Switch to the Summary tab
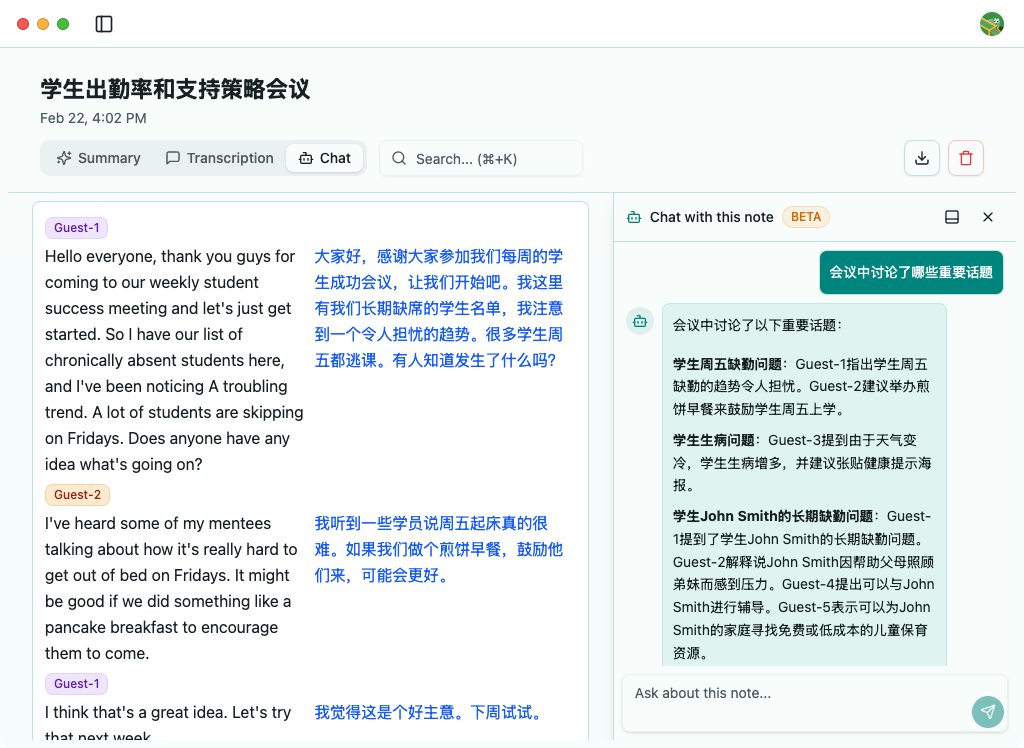 tap(99, 158)
